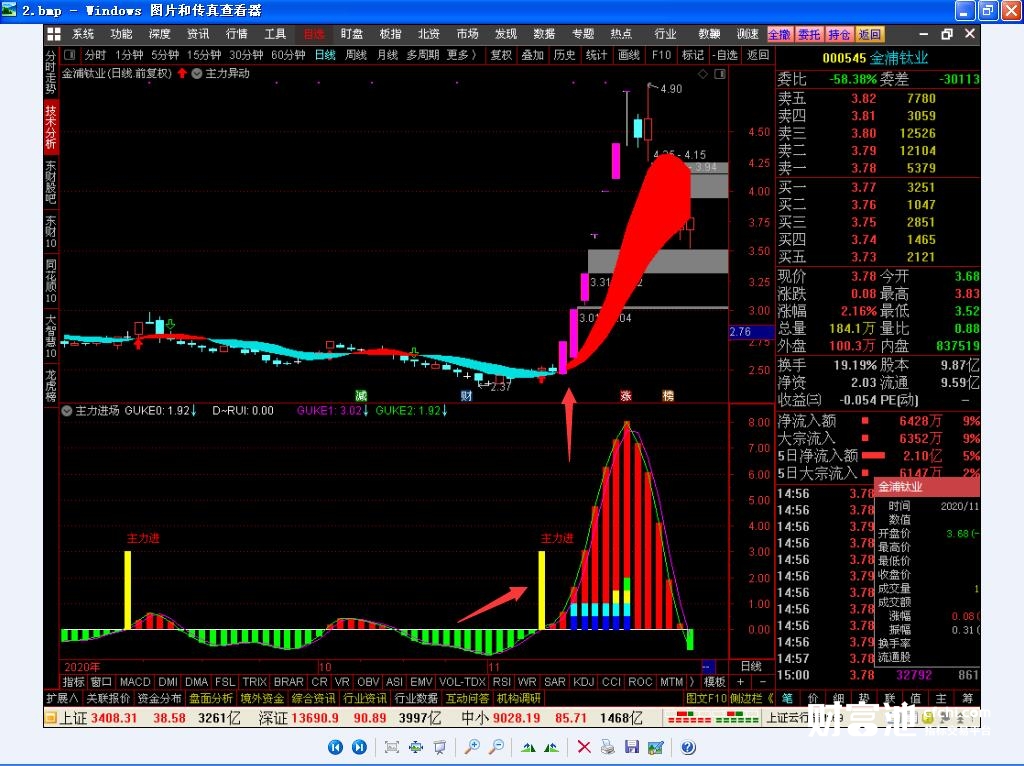Select 日线 period

325,55
